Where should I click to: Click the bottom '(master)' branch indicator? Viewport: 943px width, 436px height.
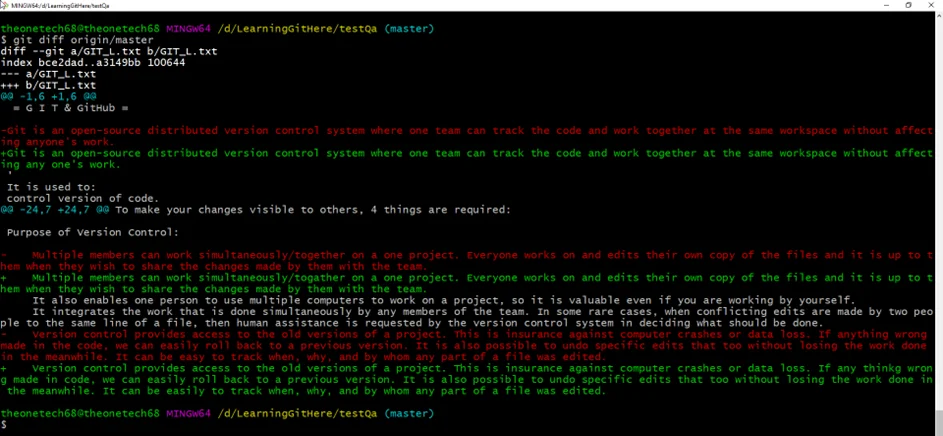click(408, 414)
